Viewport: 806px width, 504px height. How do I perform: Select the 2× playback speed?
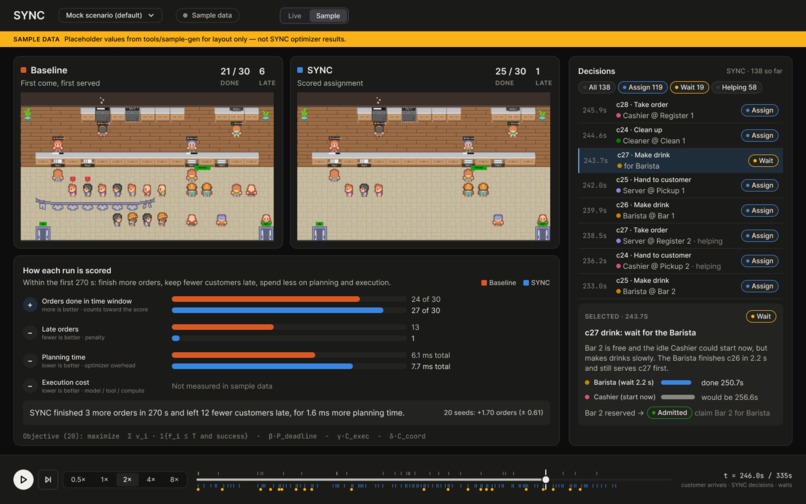[127, 479]
